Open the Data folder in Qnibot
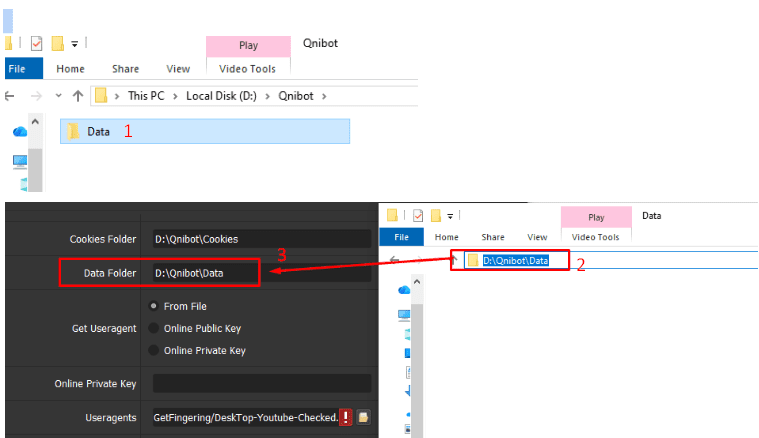 click(x=98, y=131)
